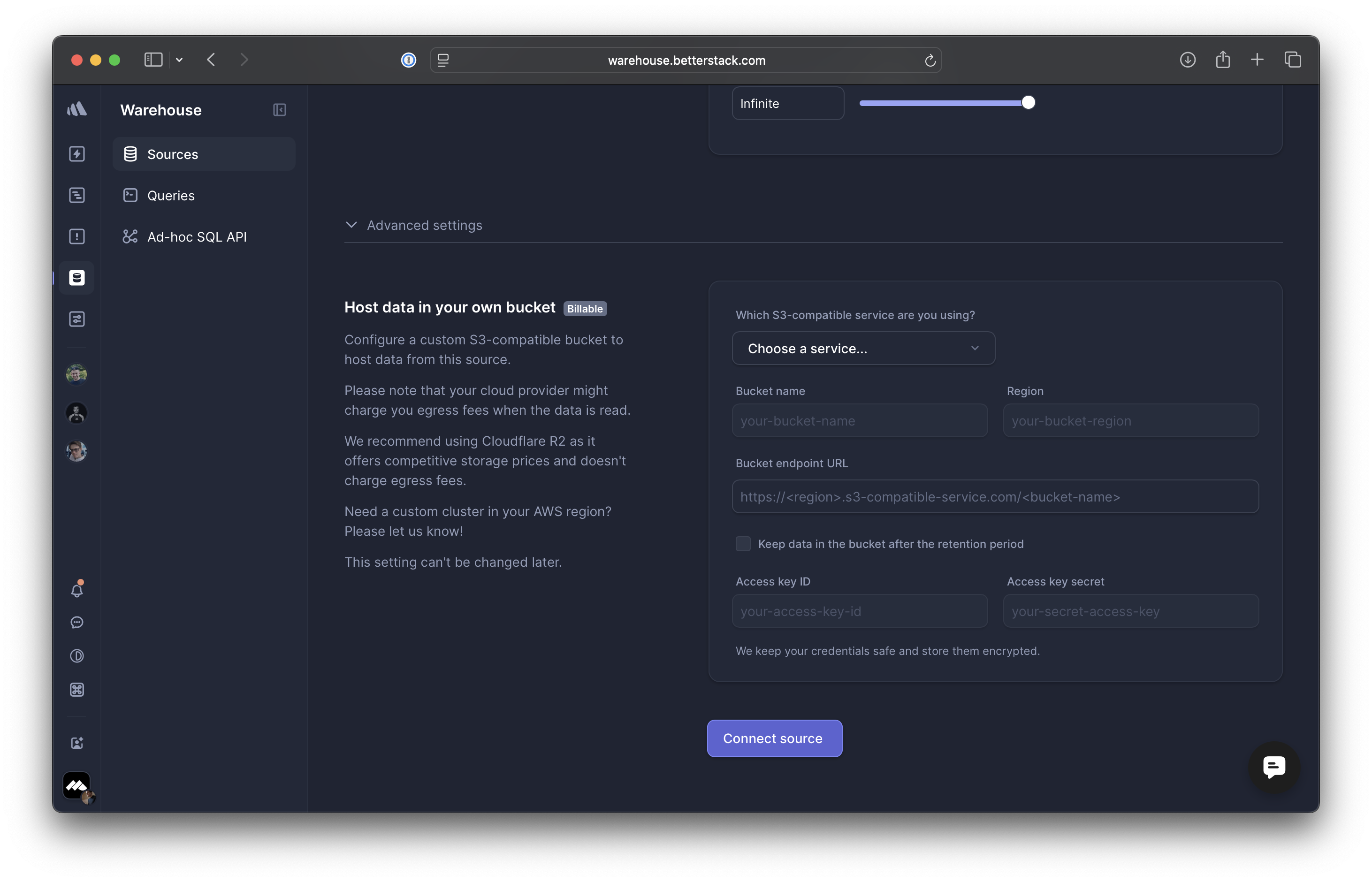Click the Better Stack logo icon
This screenshot has width=1372, height=882.
pos(77,109)
